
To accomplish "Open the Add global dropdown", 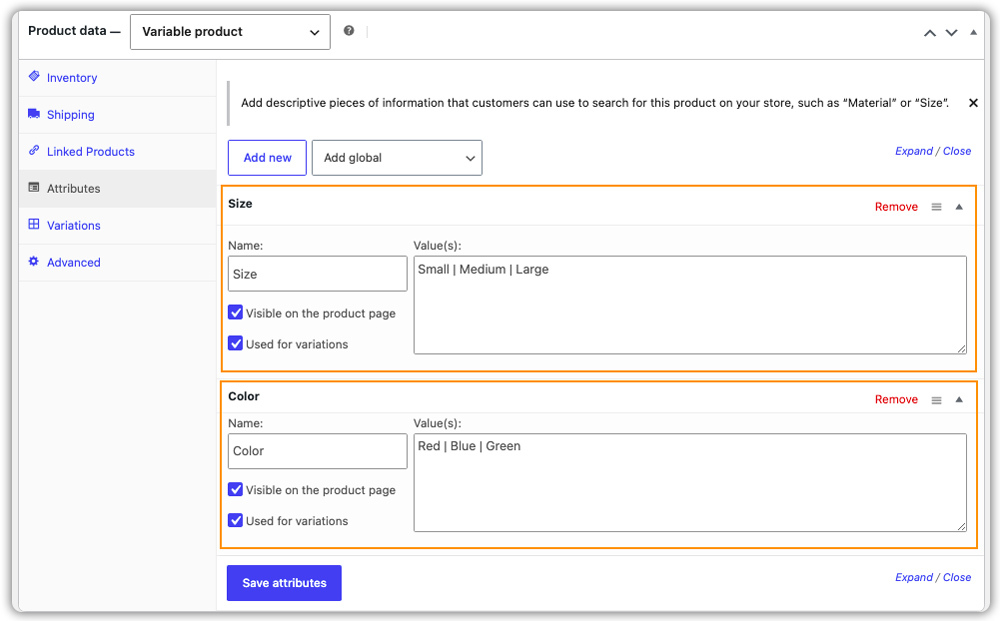I will pos(397,158).
